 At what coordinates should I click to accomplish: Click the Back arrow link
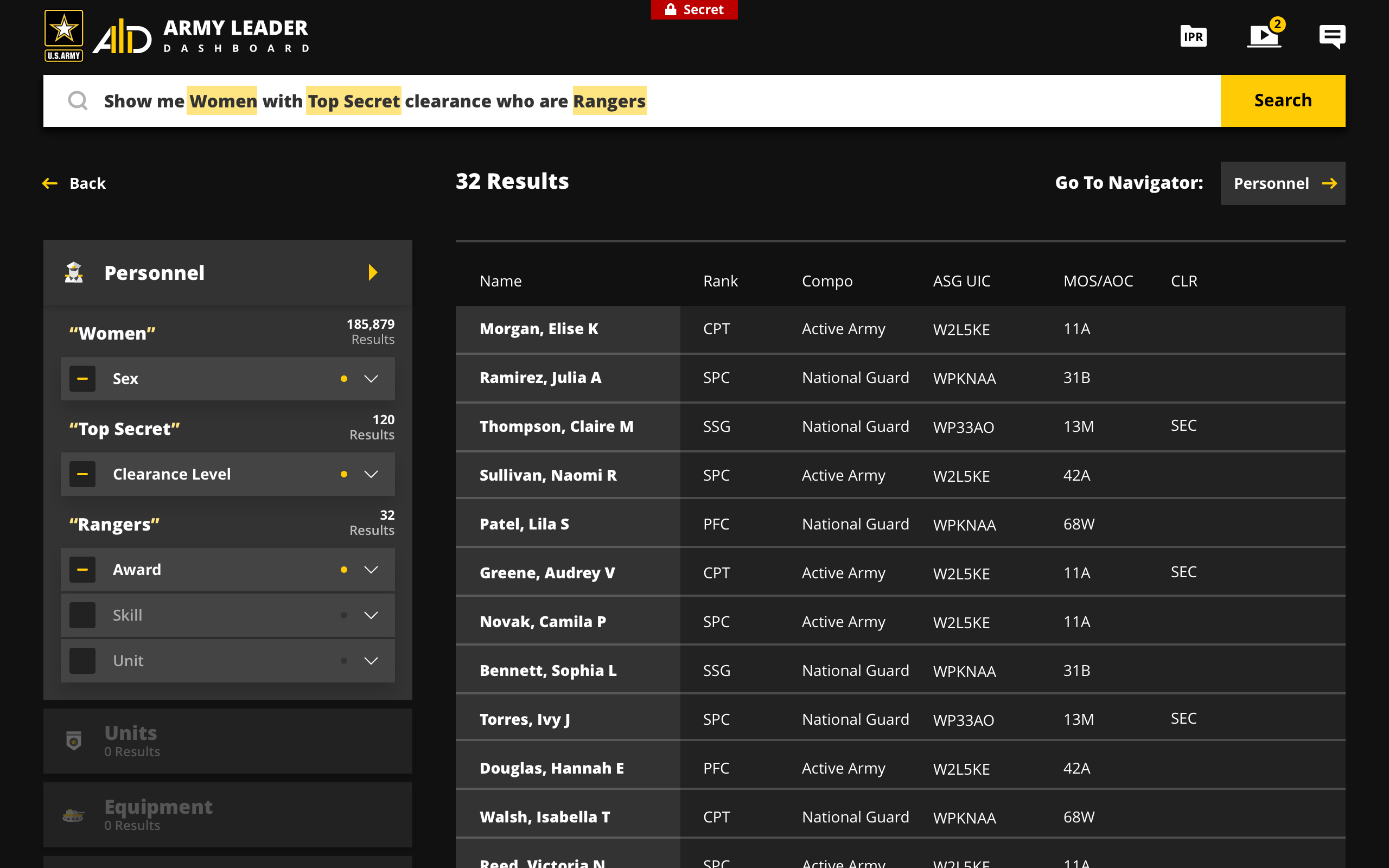pos(74,184)
